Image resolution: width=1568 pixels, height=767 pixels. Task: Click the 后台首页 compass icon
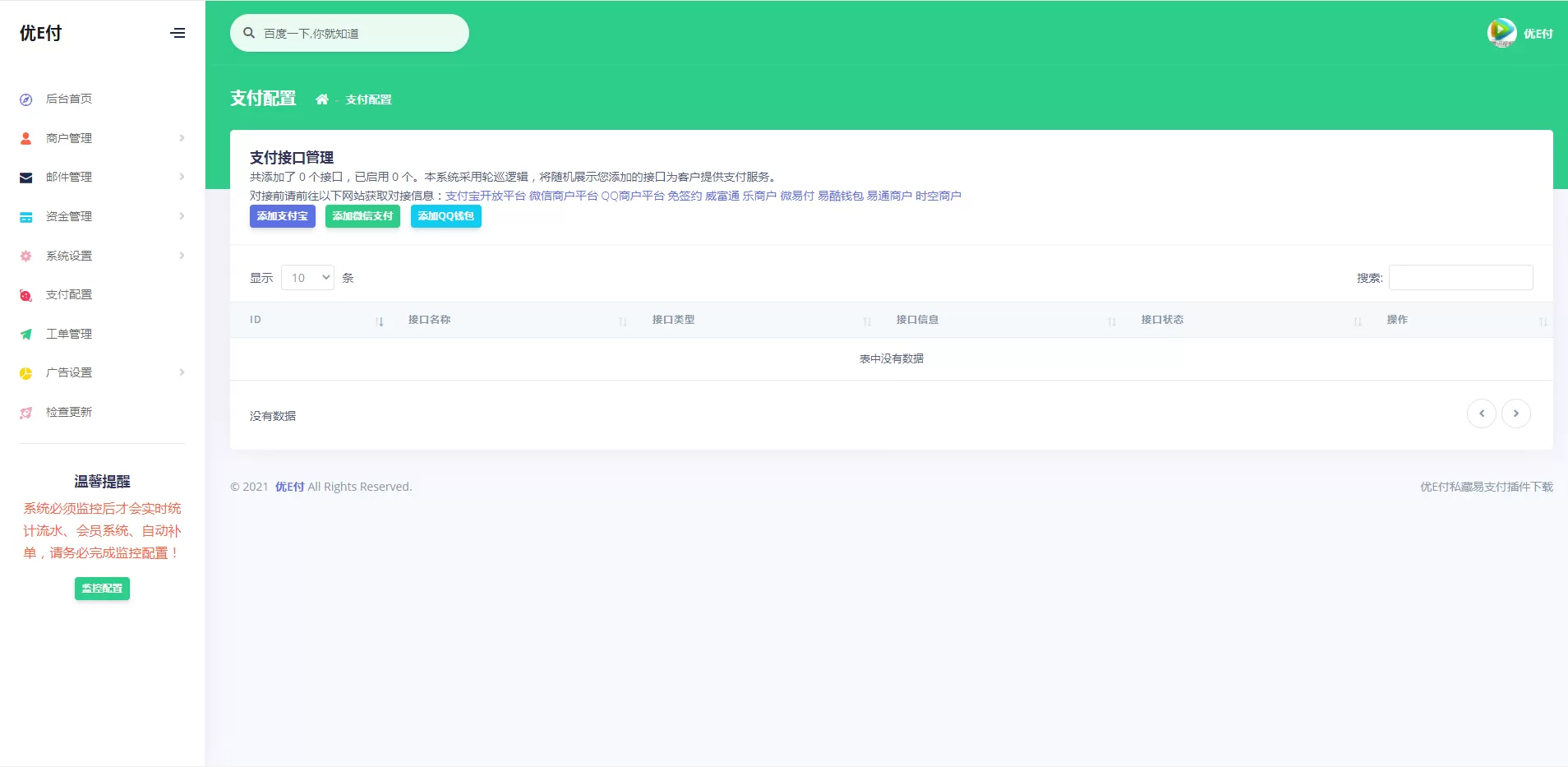click(26, 99)
